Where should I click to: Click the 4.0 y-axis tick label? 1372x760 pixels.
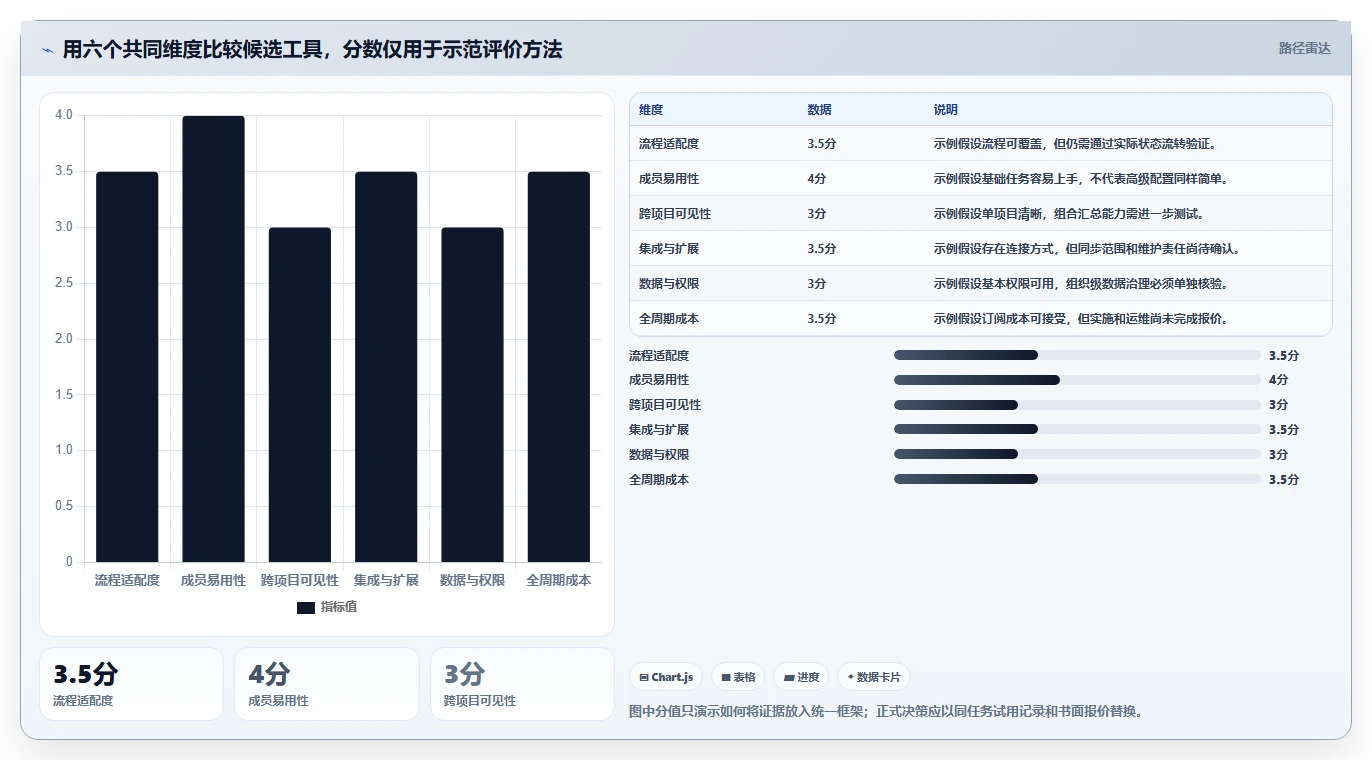coord(64,115)
